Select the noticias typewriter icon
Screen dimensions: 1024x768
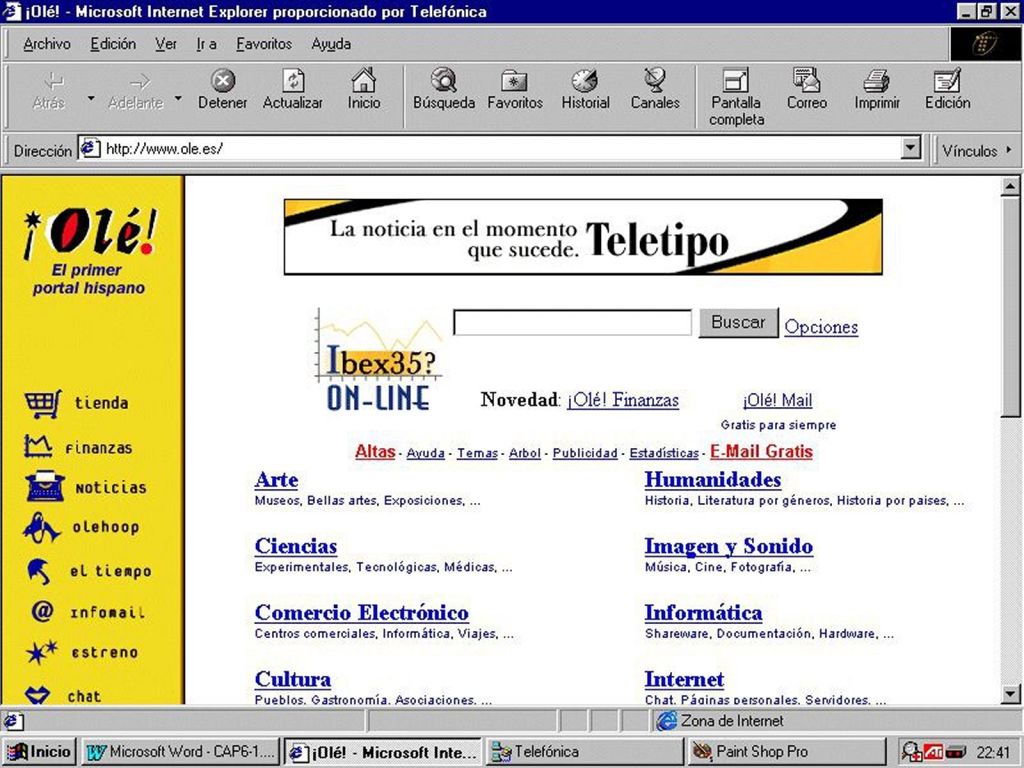42,486
